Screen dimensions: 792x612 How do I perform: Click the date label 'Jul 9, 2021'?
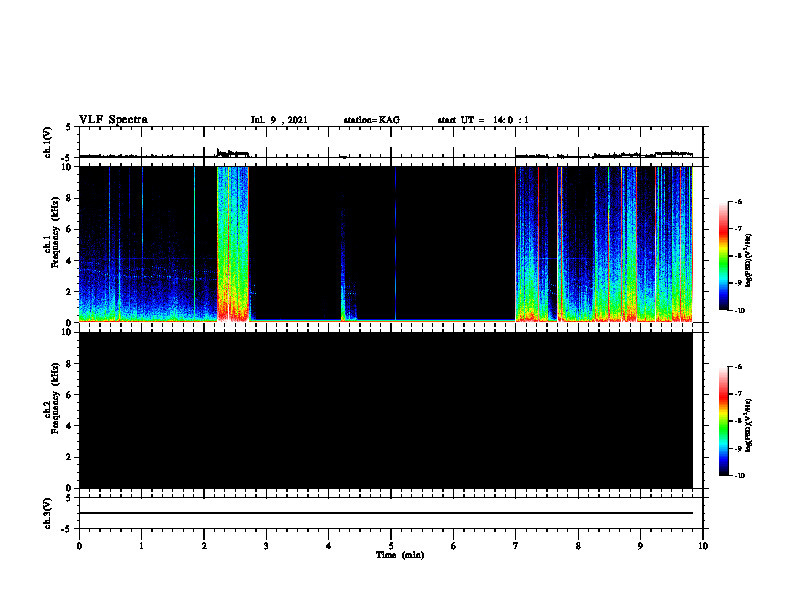[279, 120]
